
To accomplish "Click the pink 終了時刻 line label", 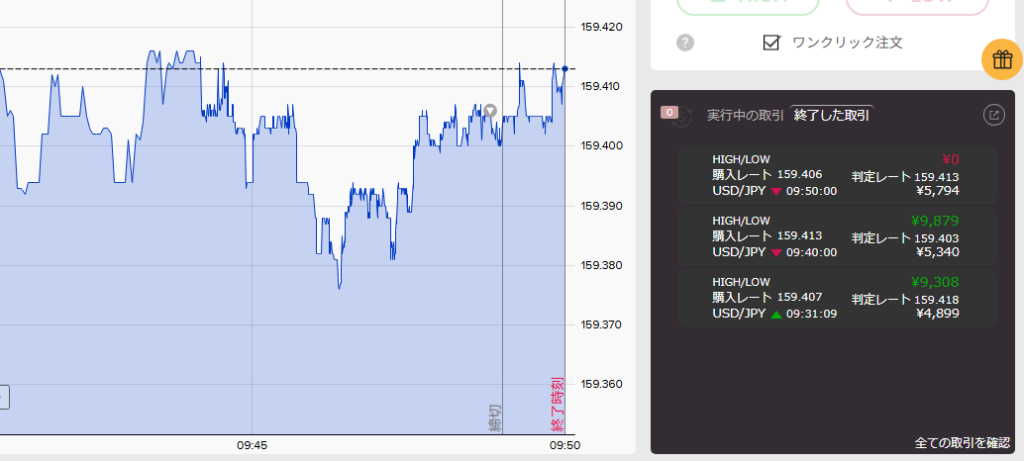I will tap(558, 404).
